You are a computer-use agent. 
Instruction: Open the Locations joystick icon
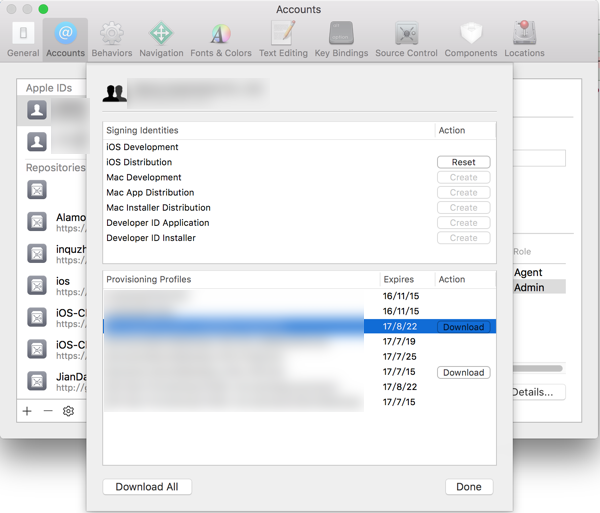524,33
